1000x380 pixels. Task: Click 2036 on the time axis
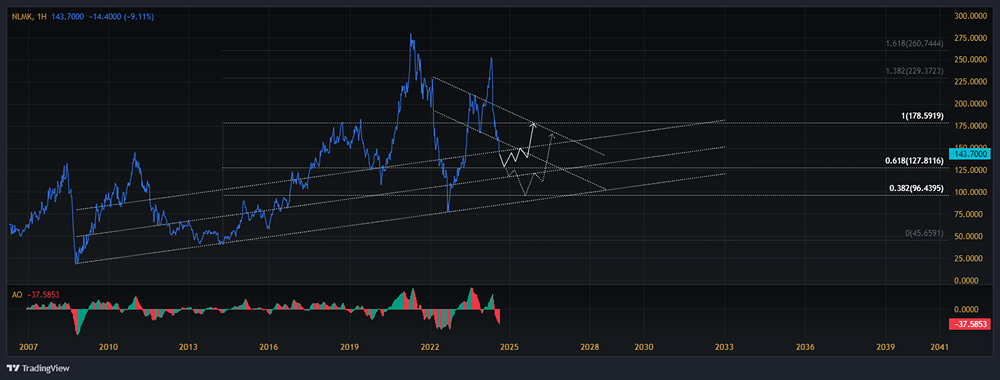(x=805, y=347)
